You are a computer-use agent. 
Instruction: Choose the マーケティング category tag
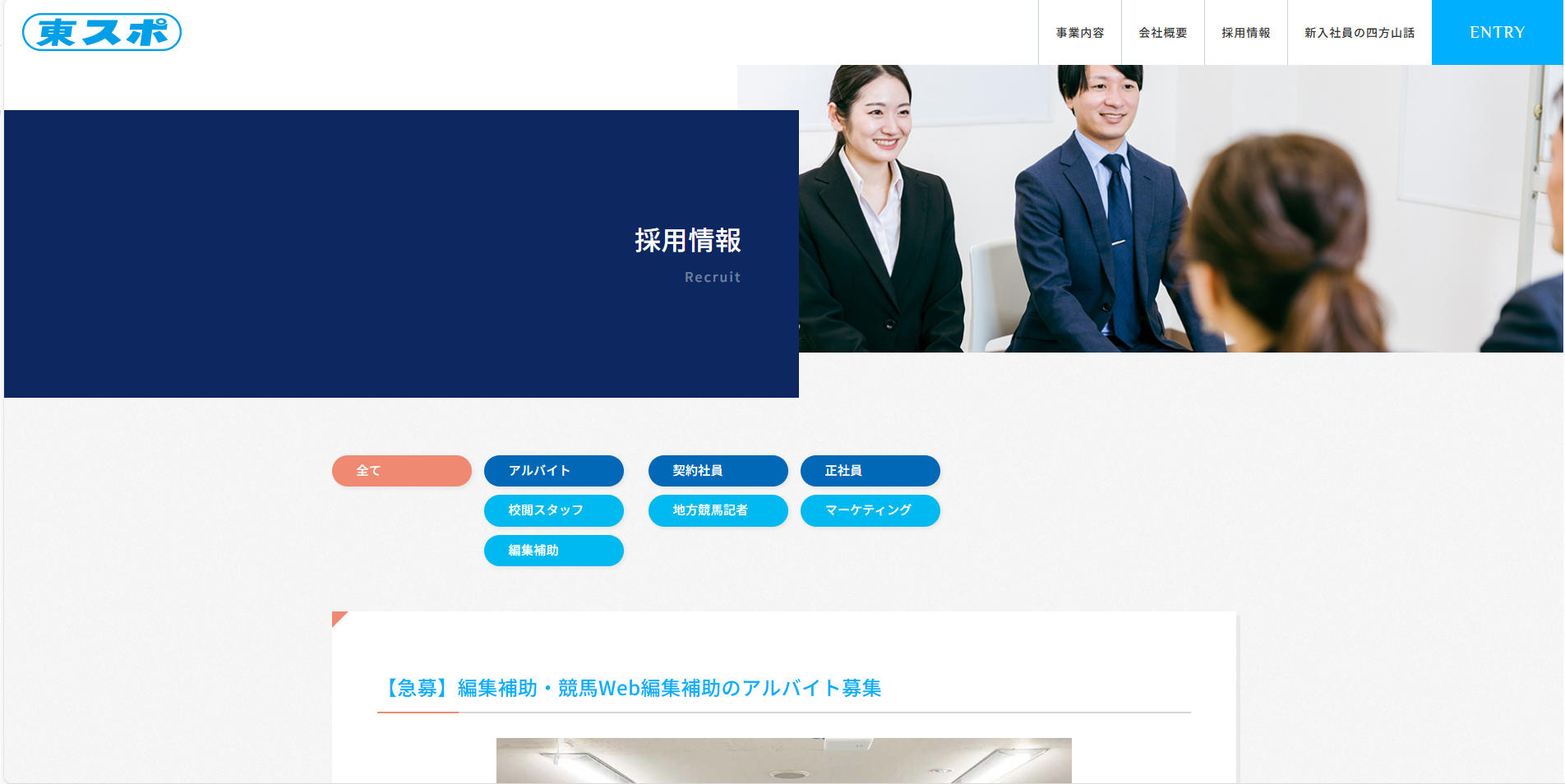[x=870, y=510]
